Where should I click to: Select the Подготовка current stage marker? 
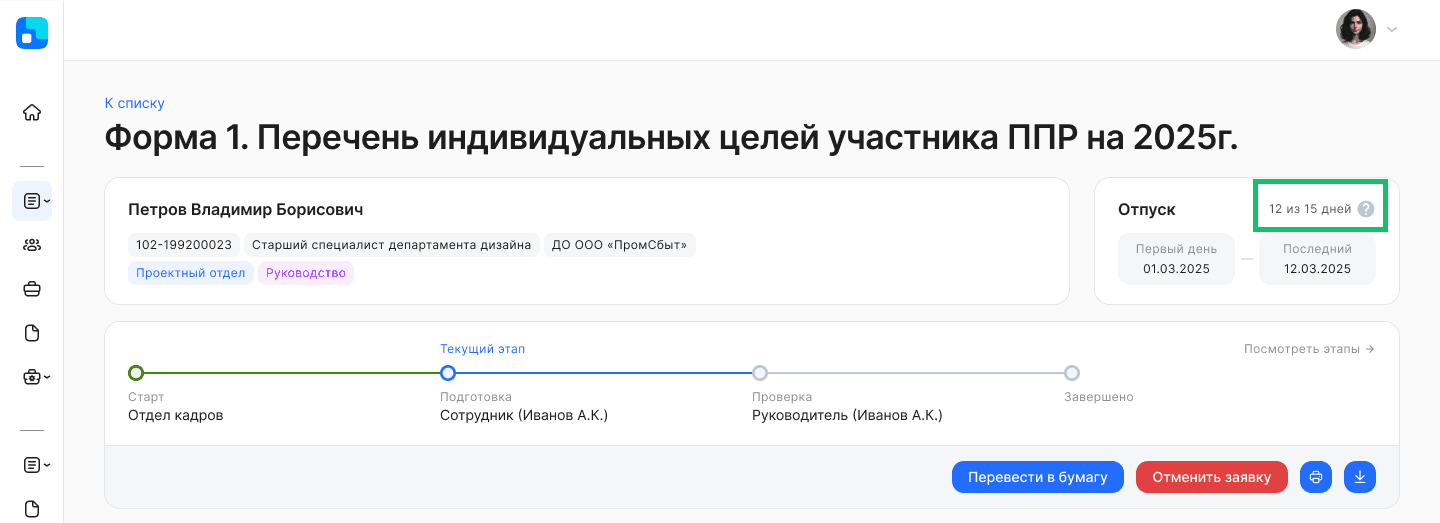(448, 373)
